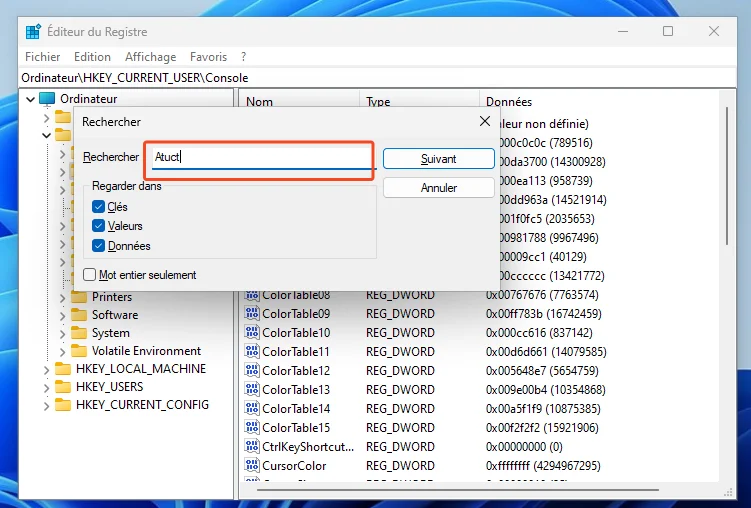
Task: Open the ? help menu
Action: pyautogui.click(x=243, y=56)
